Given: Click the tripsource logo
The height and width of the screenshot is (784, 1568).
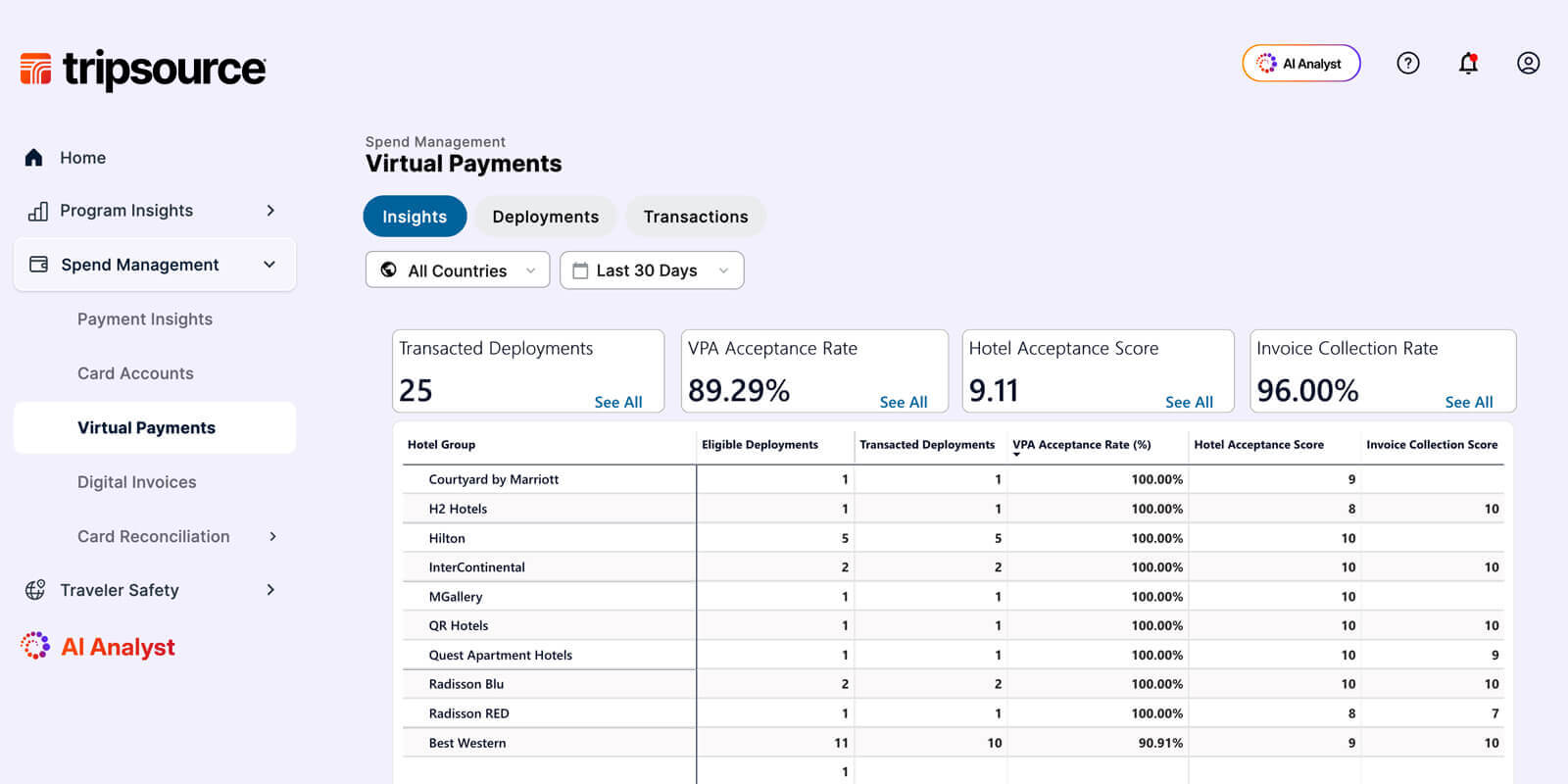Looking at the screenshot, I should 143,69.
